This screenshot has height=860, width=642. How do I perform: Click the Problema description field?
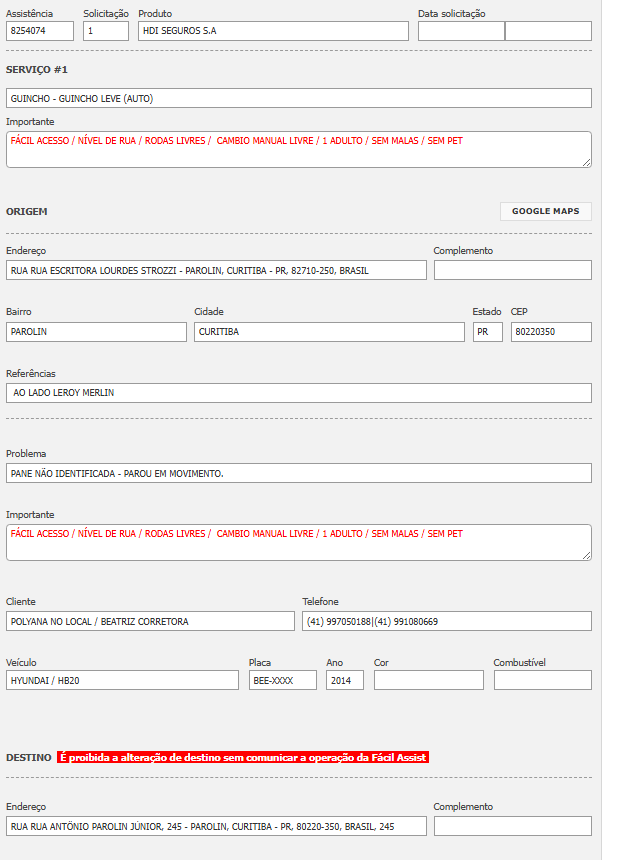pos(298,473)
